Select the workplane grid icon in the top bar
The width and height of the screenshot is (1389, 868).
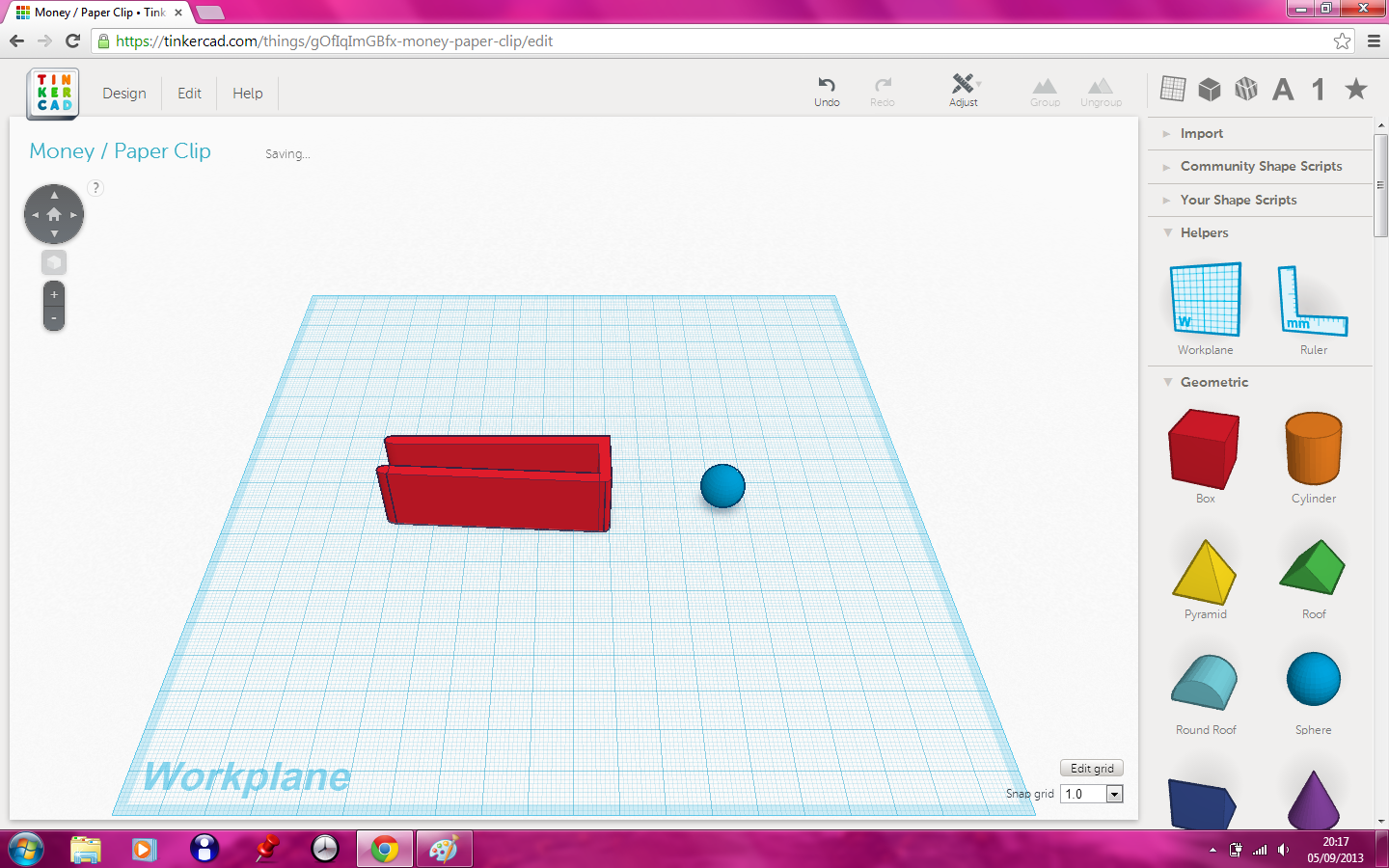1173,90
